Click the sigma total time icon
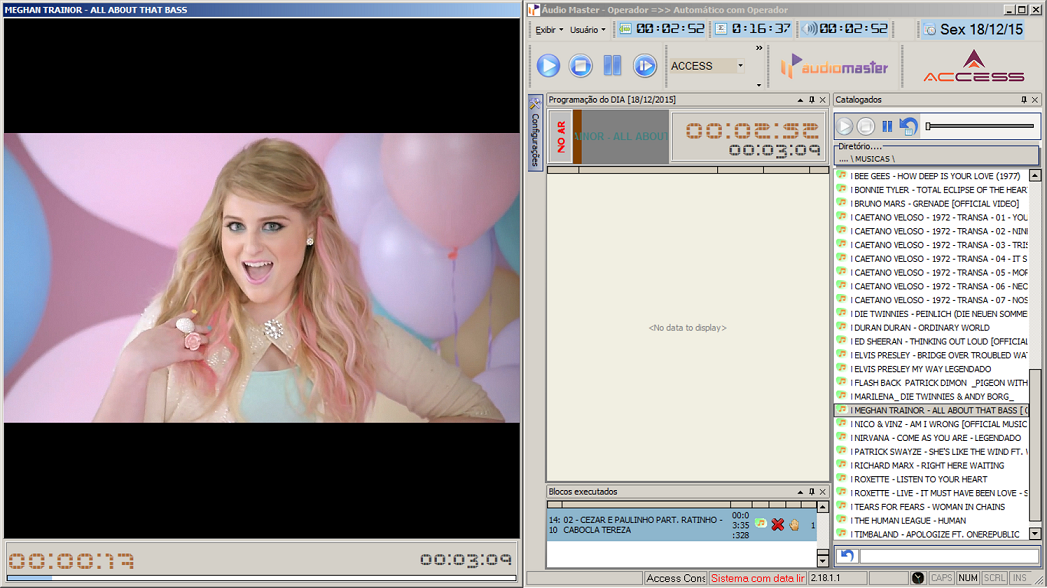Screen dimensions: 1047x588 point(721,29)
